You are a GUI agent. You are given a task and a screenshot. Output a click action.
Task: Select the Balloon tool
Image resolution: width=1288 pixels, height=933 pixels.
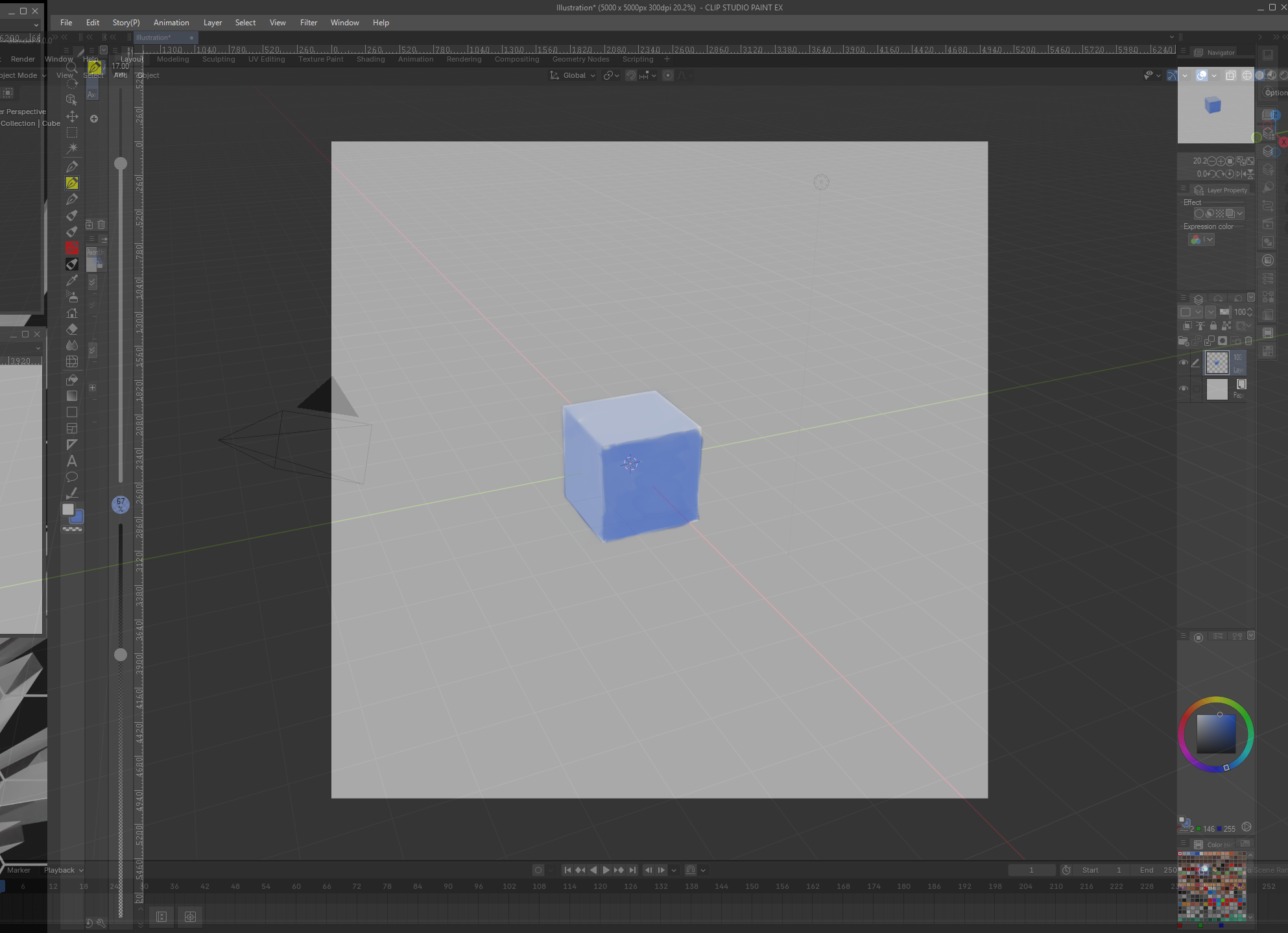click(x=72, y=478)
